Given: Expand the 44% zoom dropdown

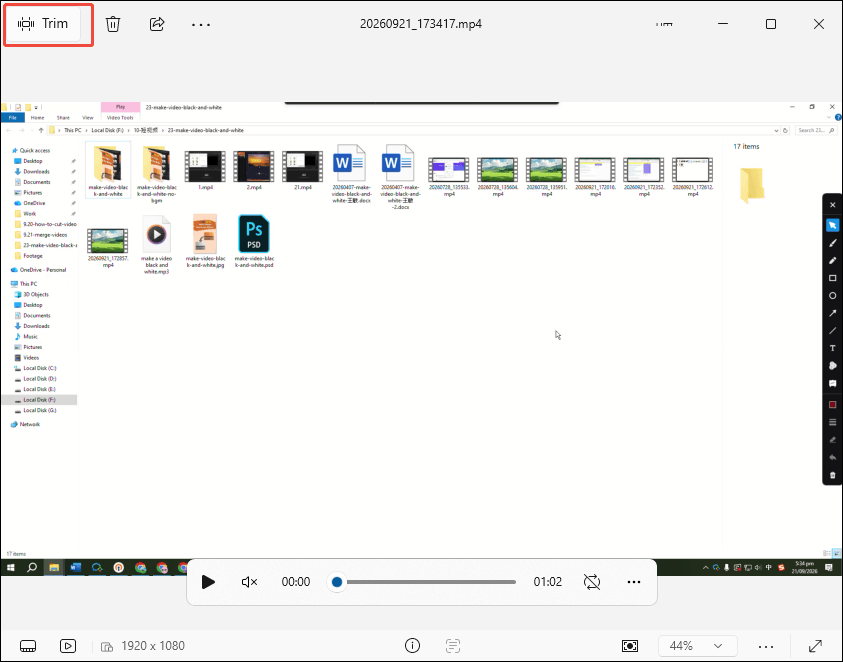Looking at the screenshot, I should 697,646.
